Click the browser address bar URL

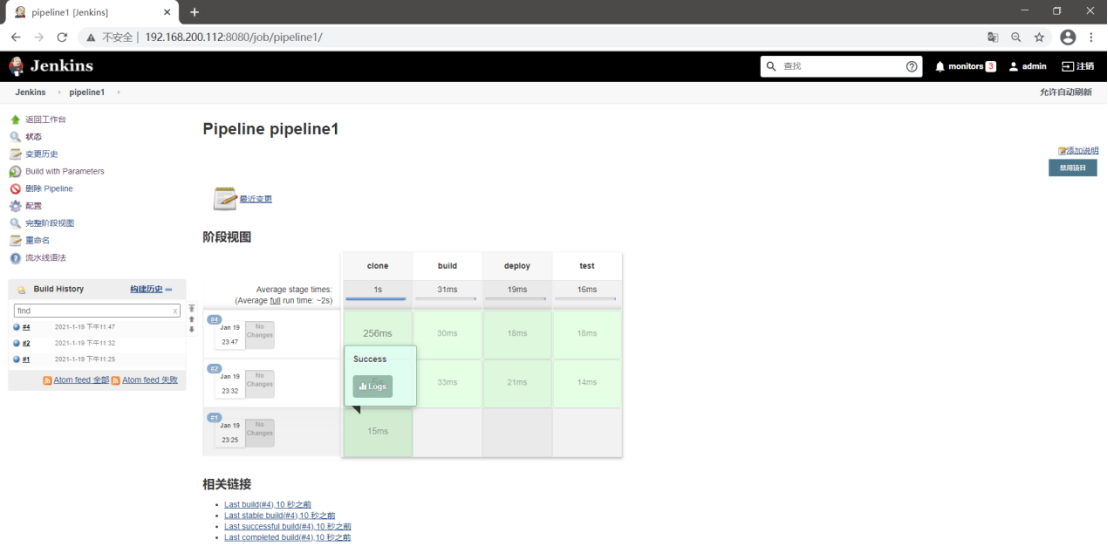tap(233, 37)
